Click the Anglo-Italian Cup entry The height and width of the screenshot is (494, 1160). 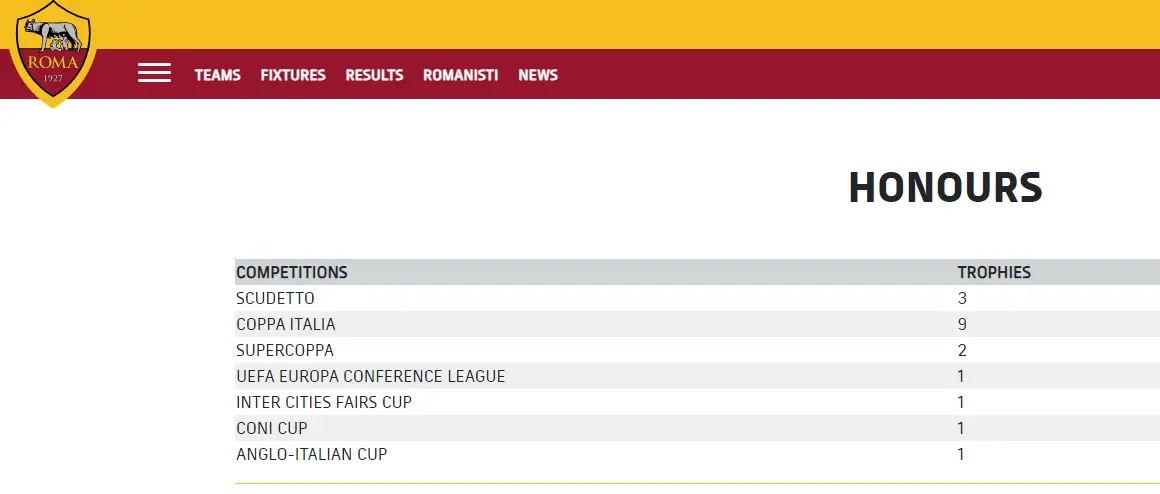point(311,454)
